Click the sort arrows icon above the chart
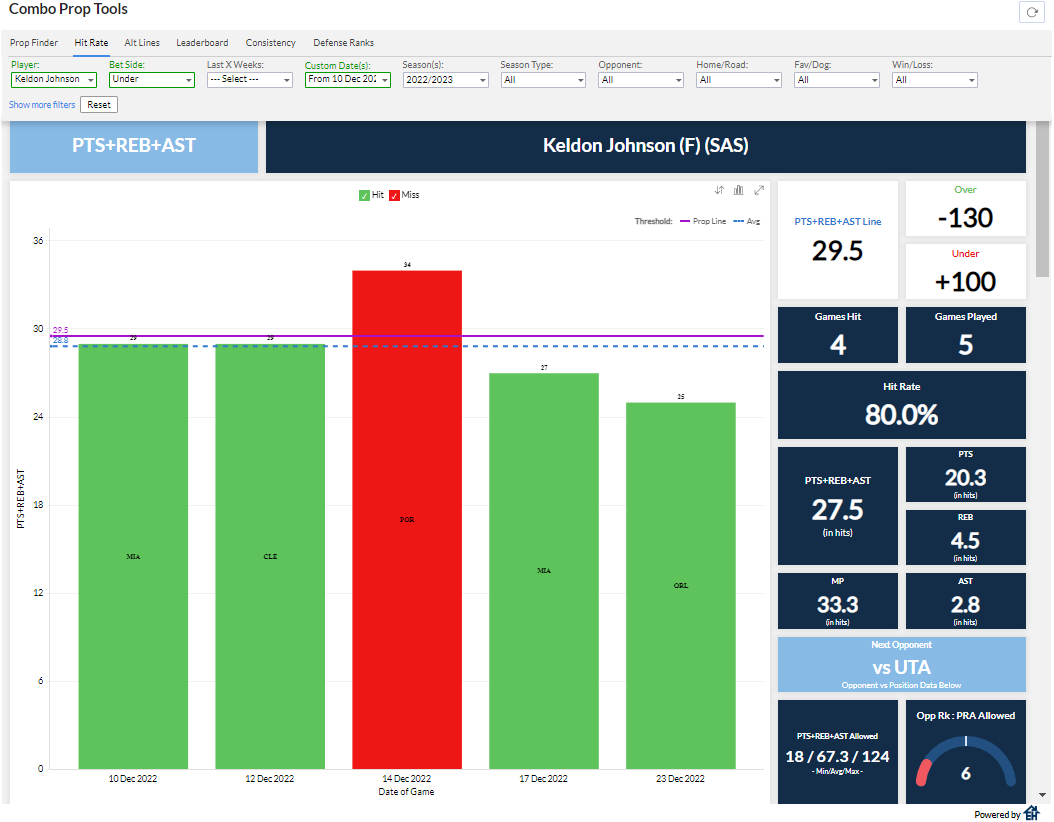This screenshot has width=1054, height=822. point(718,189)
